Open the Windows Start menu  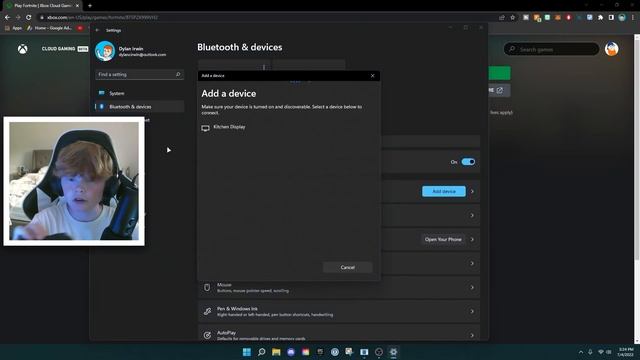[247, 352]
